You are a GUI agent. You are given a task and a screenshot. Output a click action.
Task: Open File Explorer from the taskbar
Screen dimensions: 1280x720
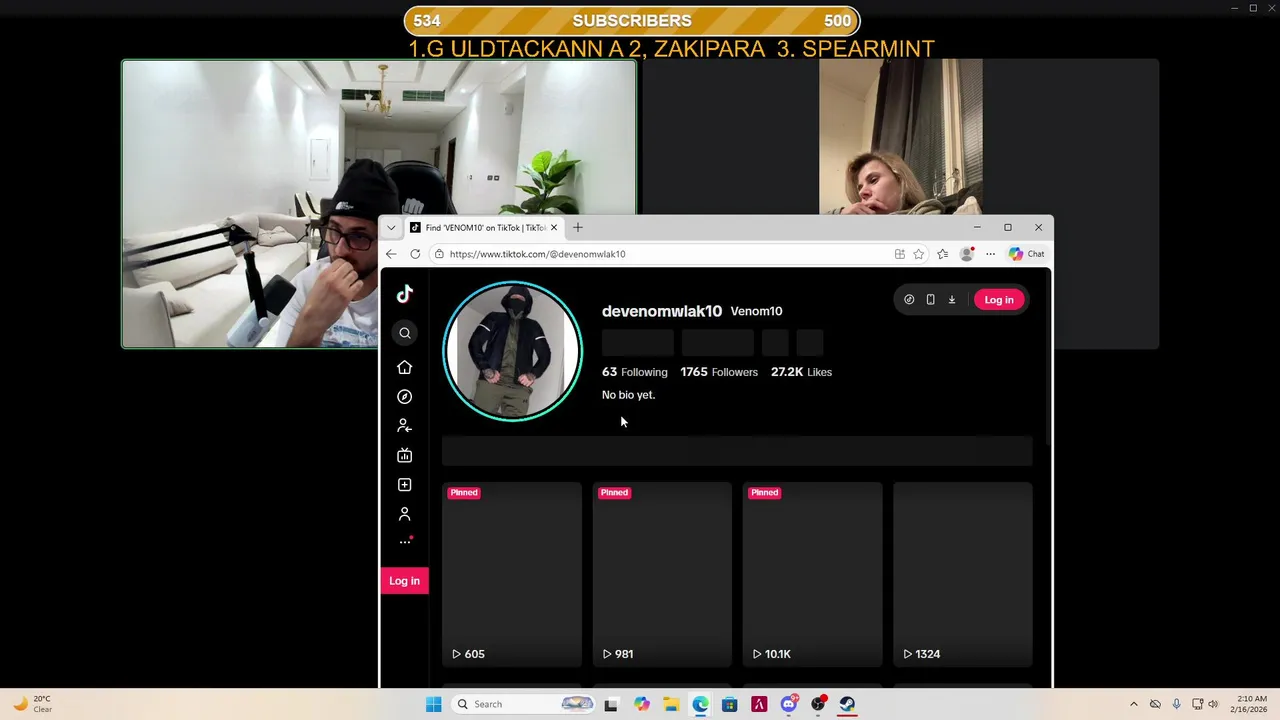pyautogui.click(x=671, y=704)
